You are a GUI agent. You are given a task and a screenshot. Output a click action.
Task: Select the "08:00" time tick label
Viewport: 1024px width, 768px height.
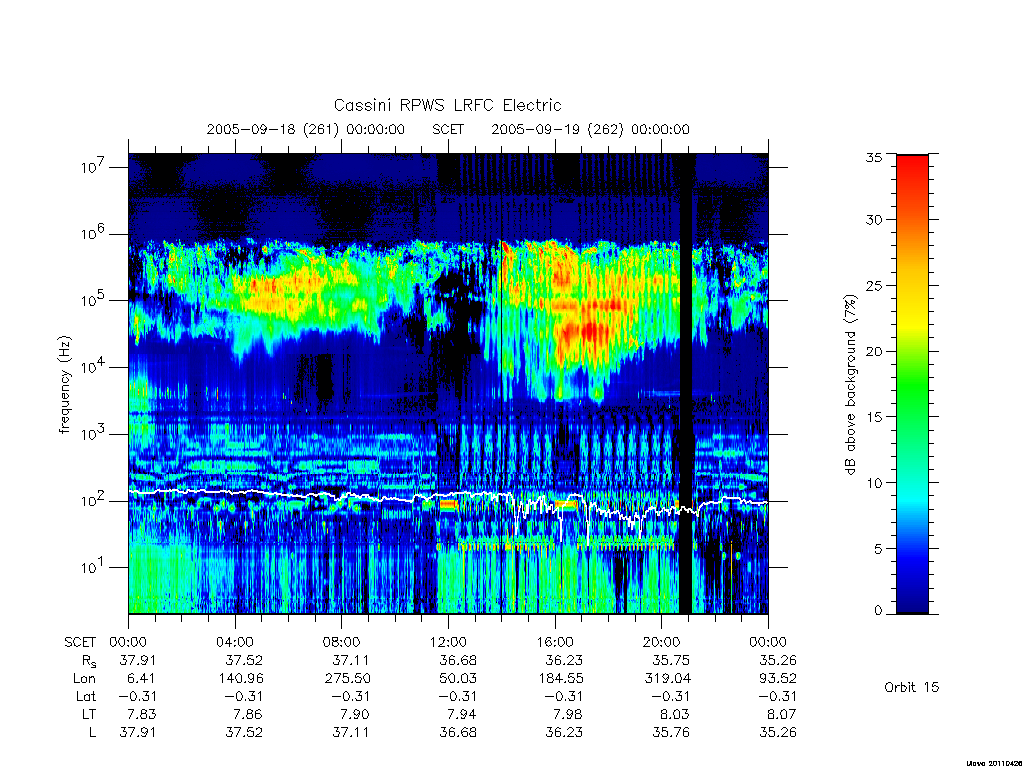(342, 642)
